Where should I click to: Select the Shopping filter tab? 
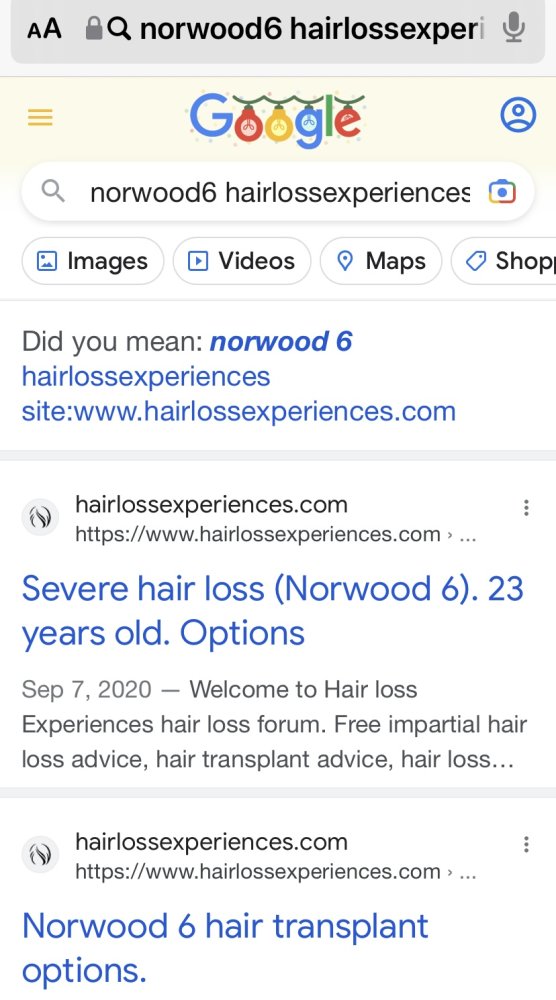[x=504, y=261]
